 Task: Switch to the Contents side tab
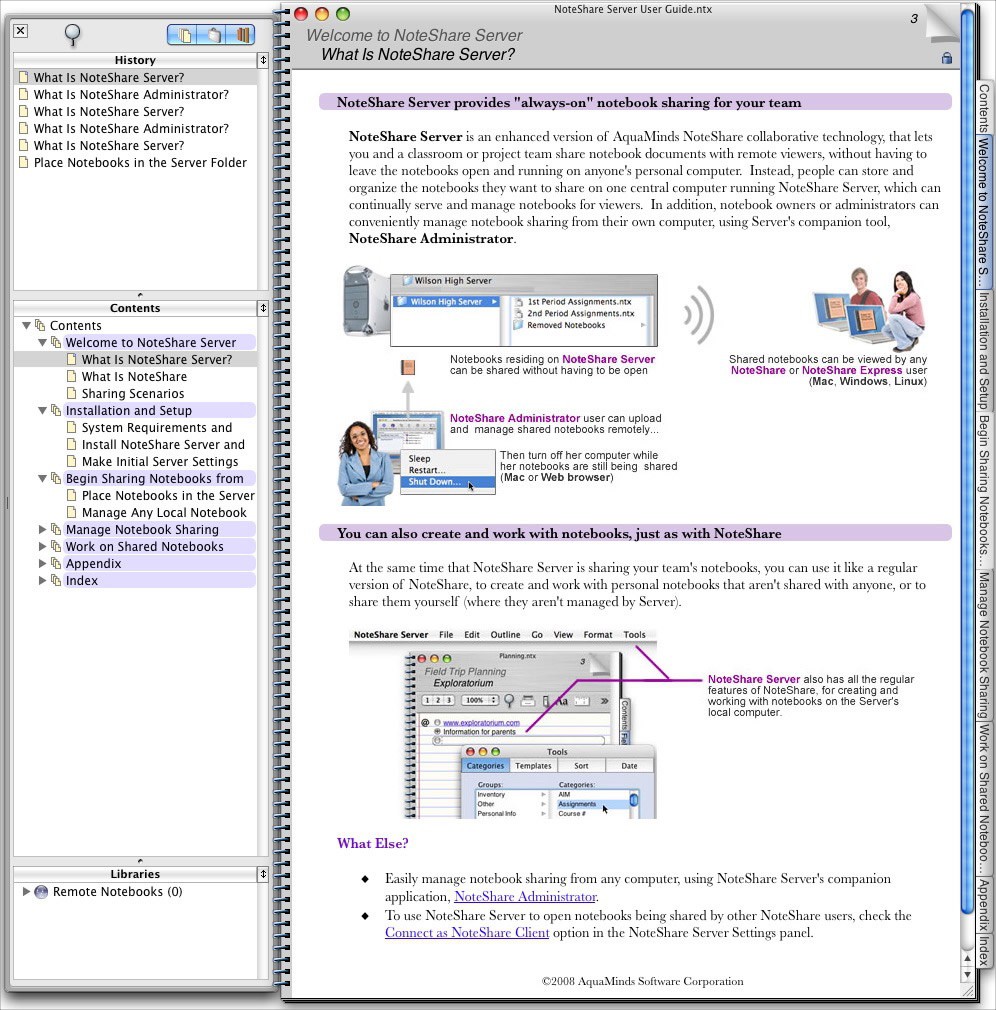click(984, 108)
